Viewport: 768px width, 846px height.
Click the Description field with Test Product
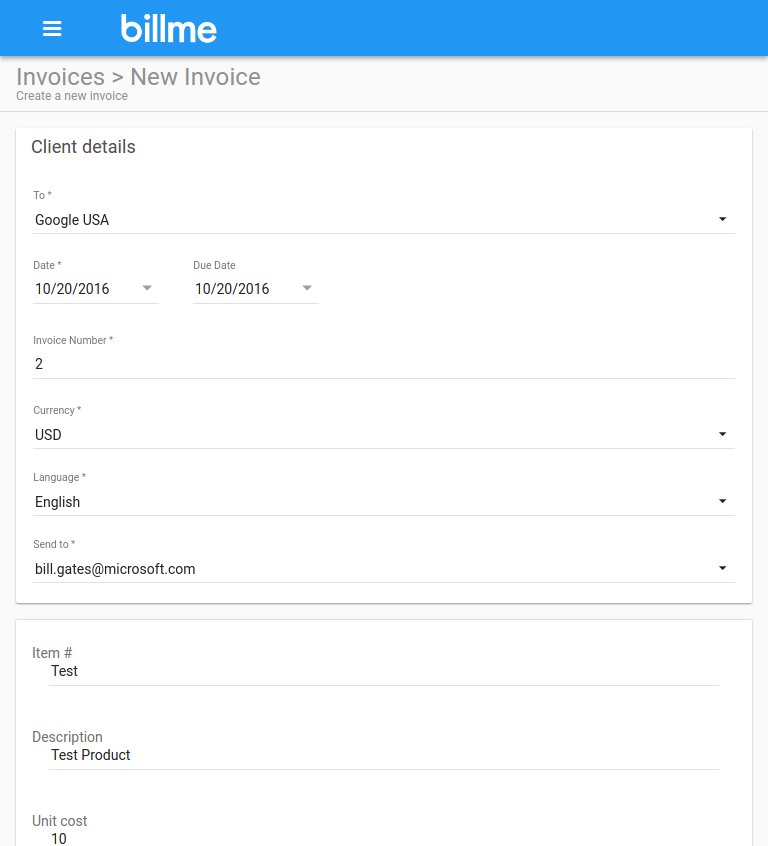pos(384,755)
